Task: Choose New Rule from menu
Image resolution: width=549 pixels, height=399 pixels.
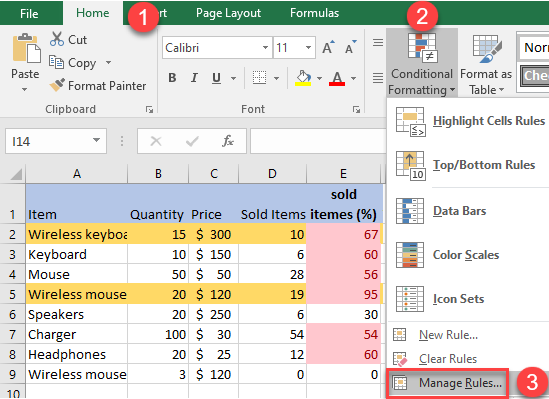Action: coord(448,335)
